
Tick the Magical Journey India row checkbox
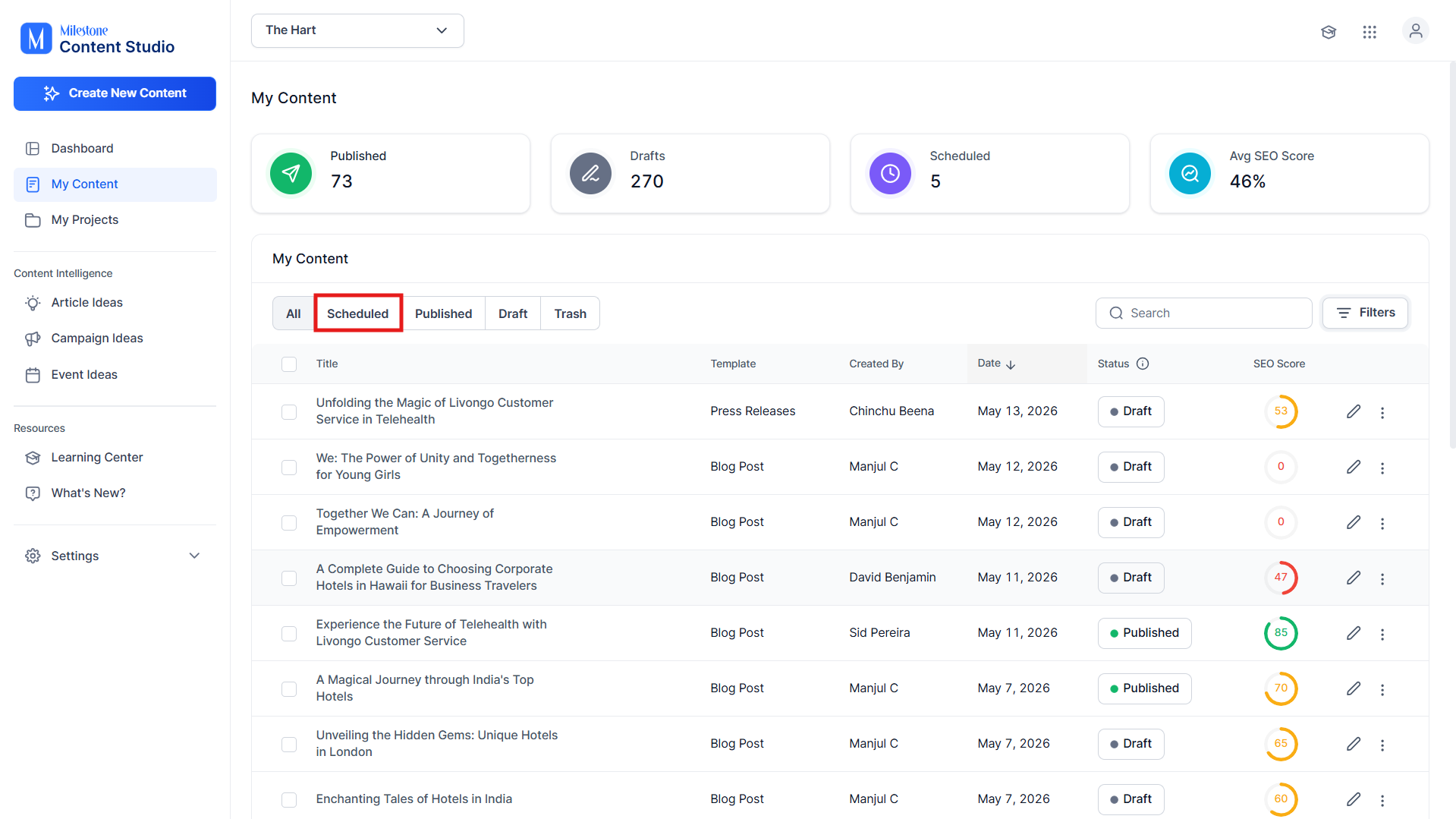(x=289, y=689)
